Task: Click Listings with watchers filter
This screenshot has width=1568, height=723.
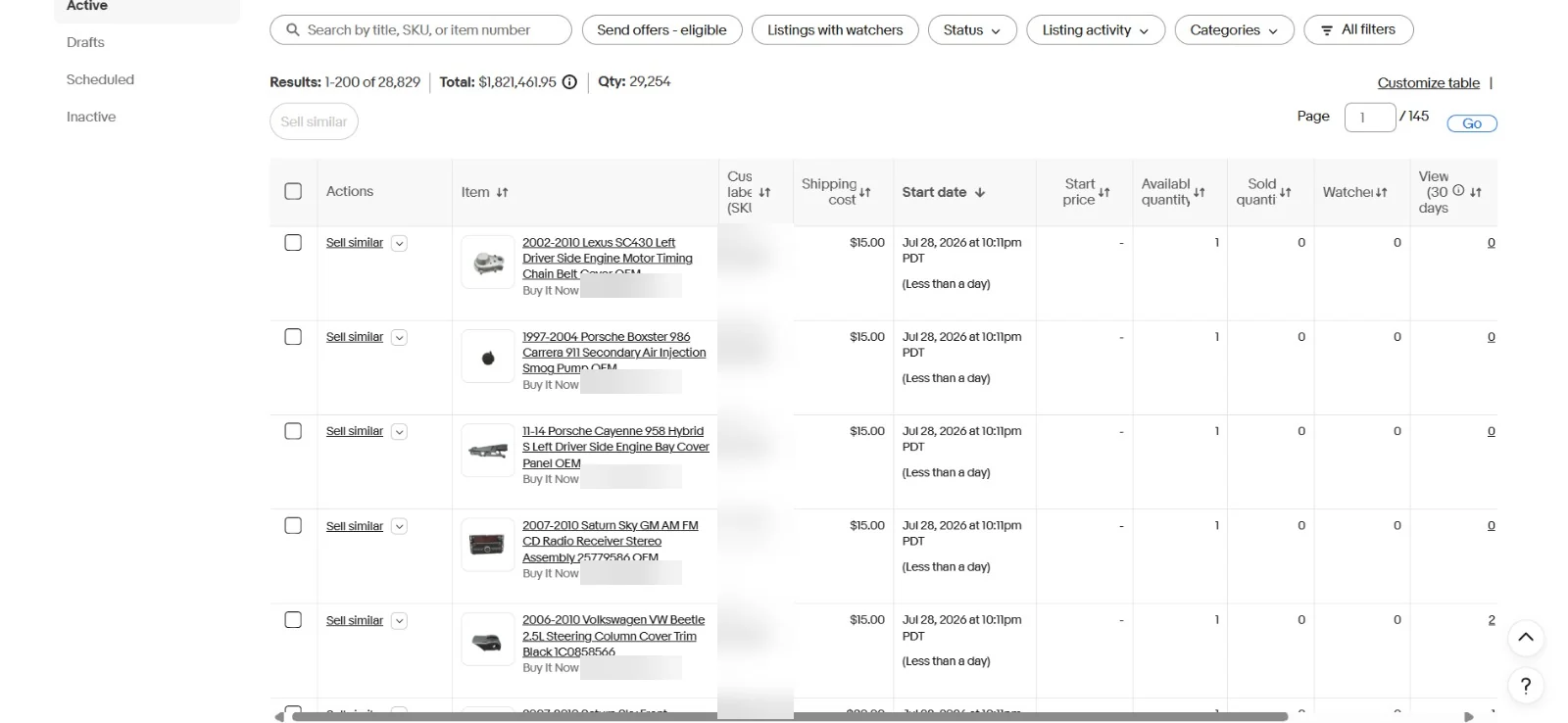Action: pyautogui.click(x=835, y=30)
